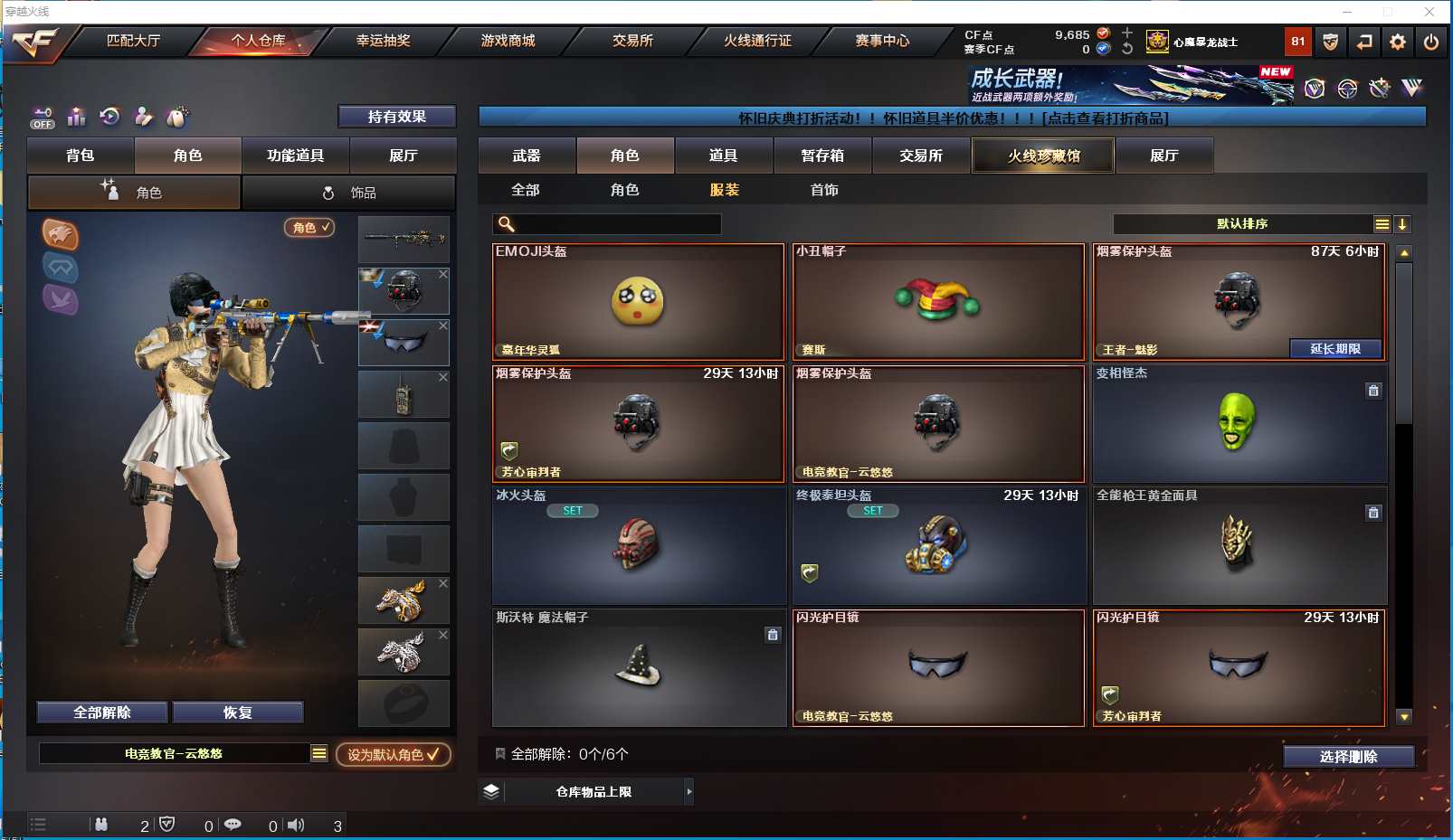Open the settings gear icon

click(x=1398, y=42)
